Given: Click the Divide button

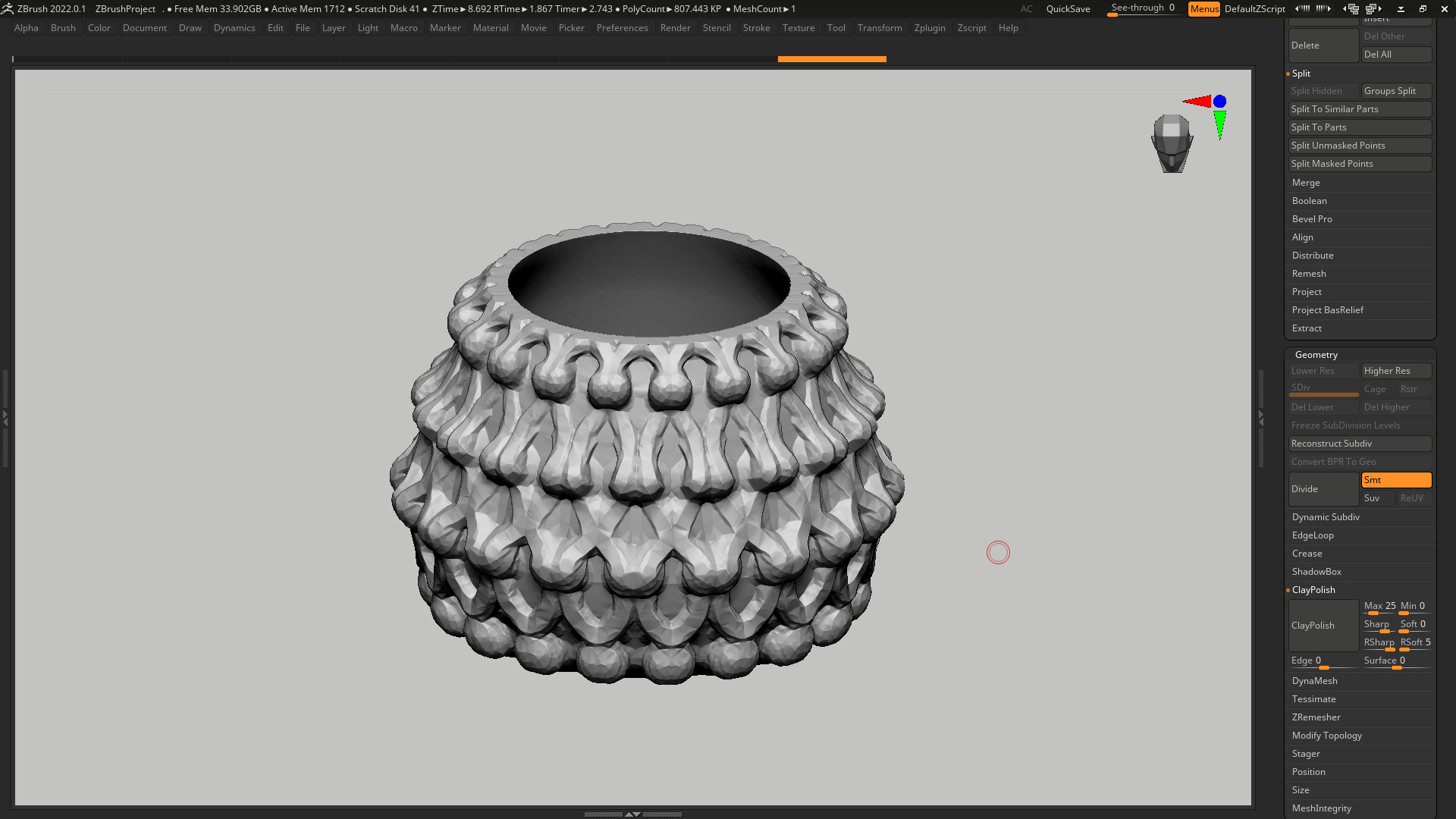Looking at the screenshot, I should (x=1323, y=489).
